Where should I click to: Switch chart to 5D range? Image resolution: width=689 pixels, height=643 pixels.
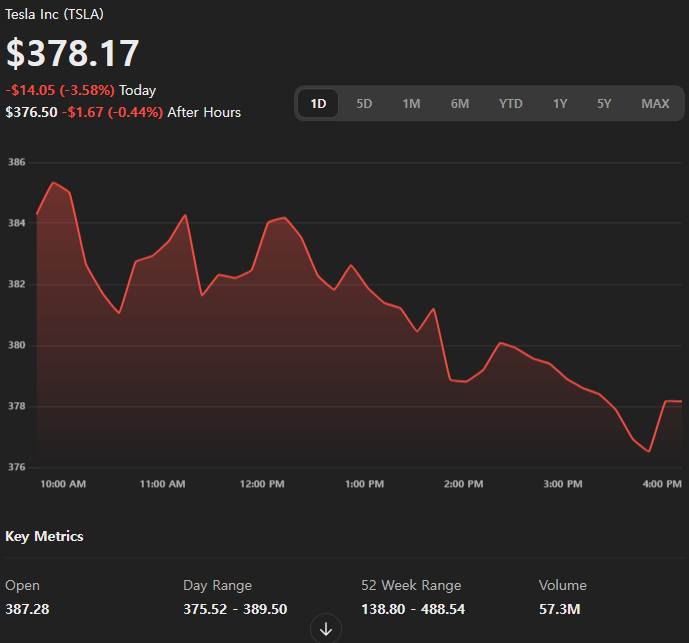364,104
